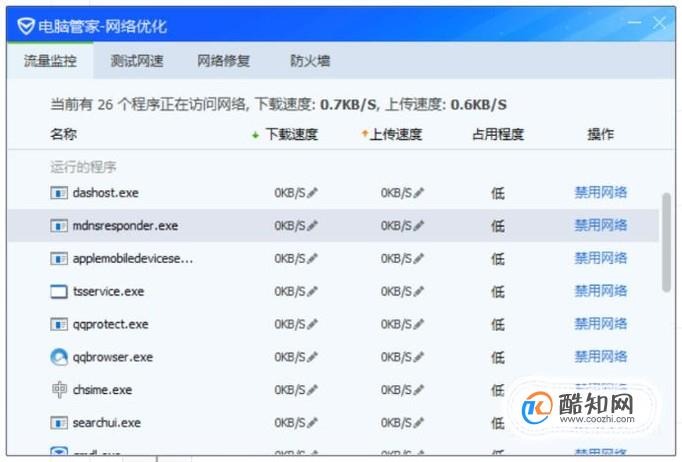
Task: Edit download speed limit pencil for chsime.exe
Action: coord(312,390)
